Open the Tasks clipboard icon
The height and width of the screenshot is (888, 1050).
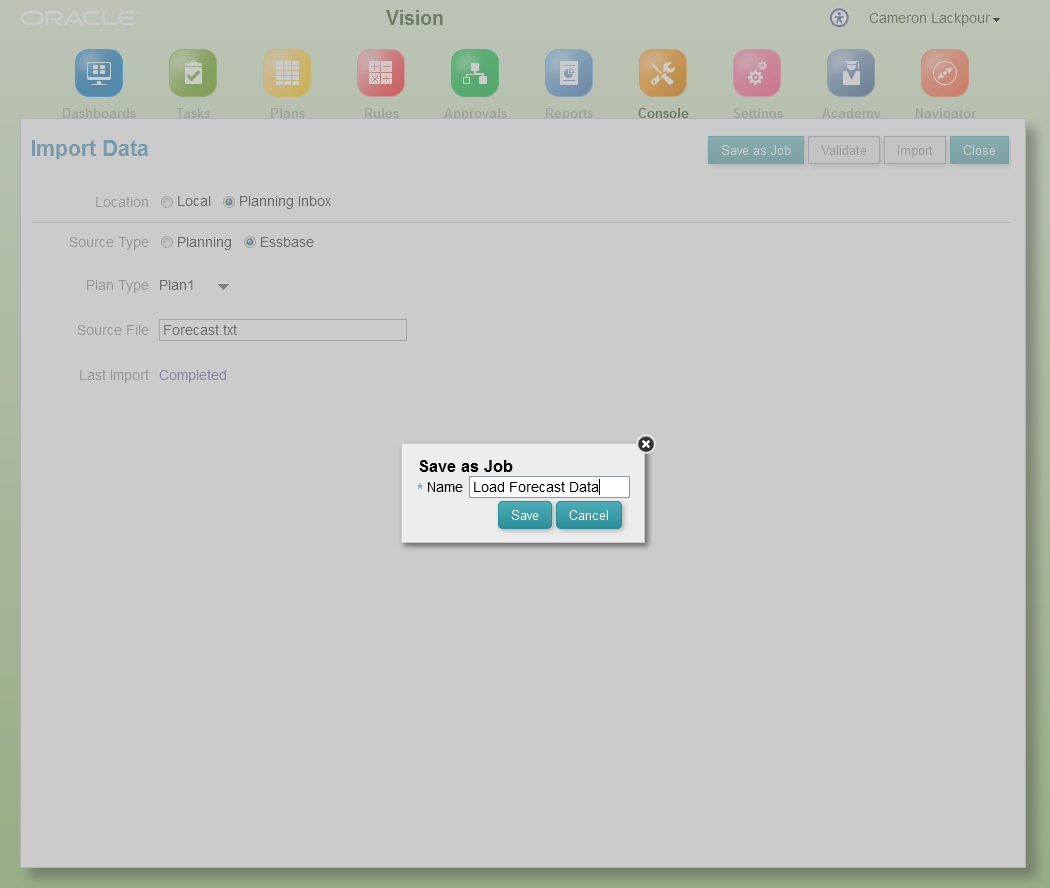pyautogui.click(x=193, y=73)
